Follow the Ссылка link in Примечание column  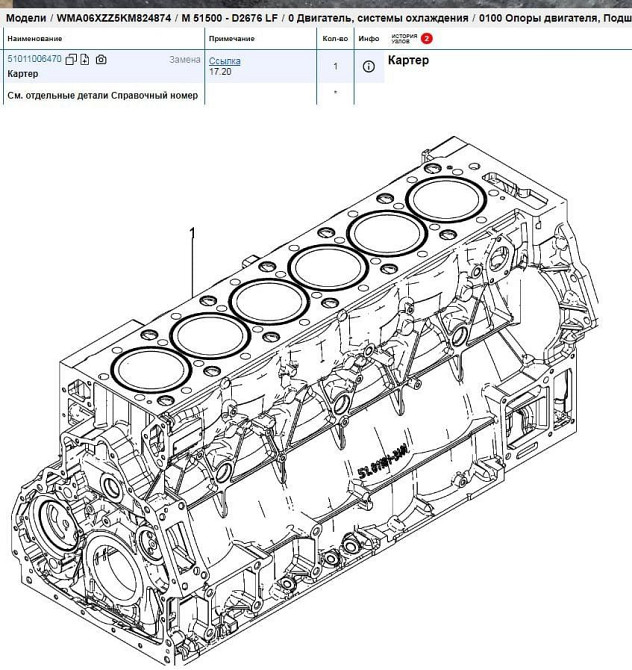pos(224,61)
